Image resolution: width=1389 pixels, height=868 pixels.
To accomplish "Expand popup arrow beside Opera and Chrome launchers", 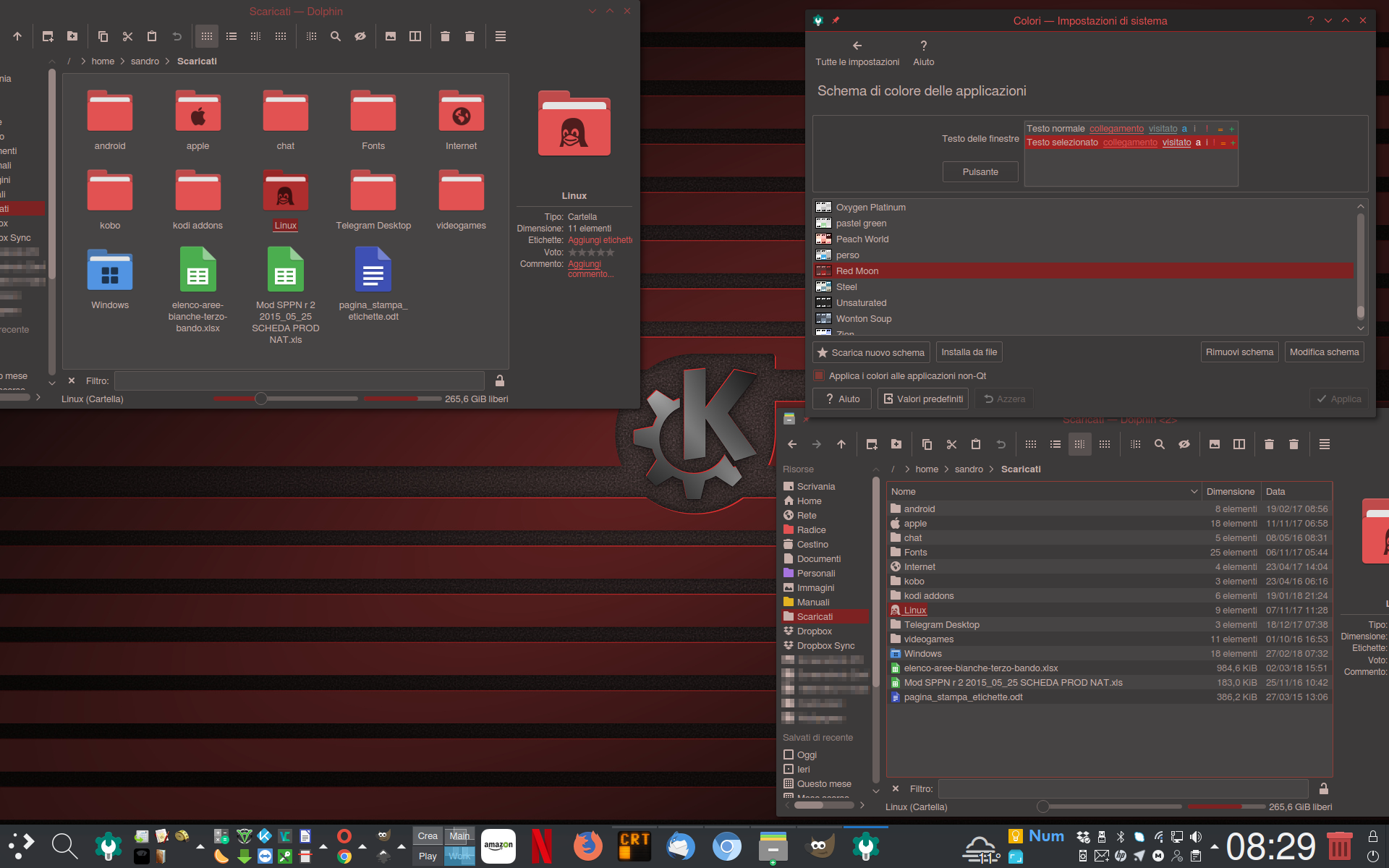I will pos(362,846).
